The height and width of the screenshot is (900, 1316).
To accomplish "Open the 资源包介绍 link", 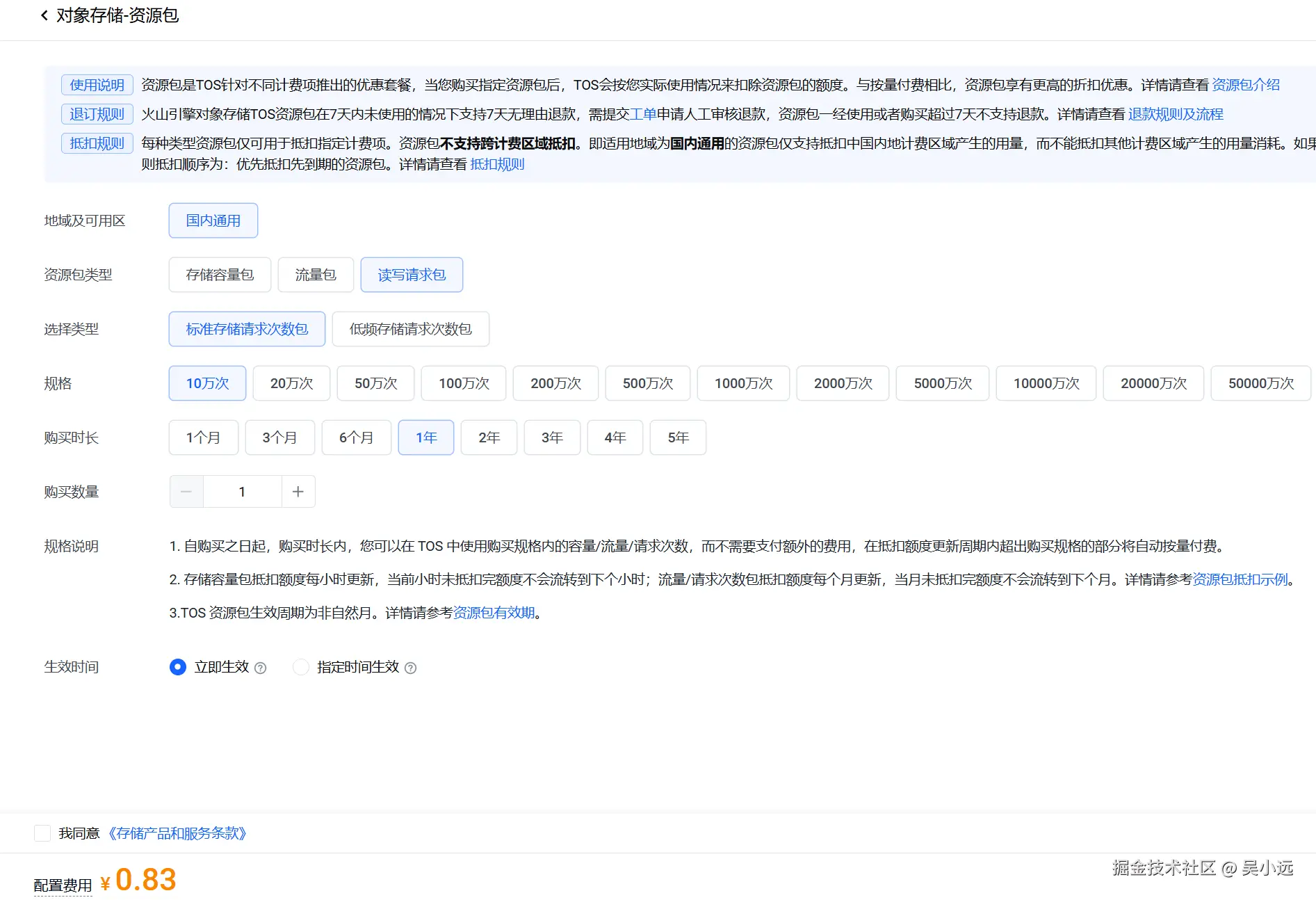I will click(x=1245, y=84).
